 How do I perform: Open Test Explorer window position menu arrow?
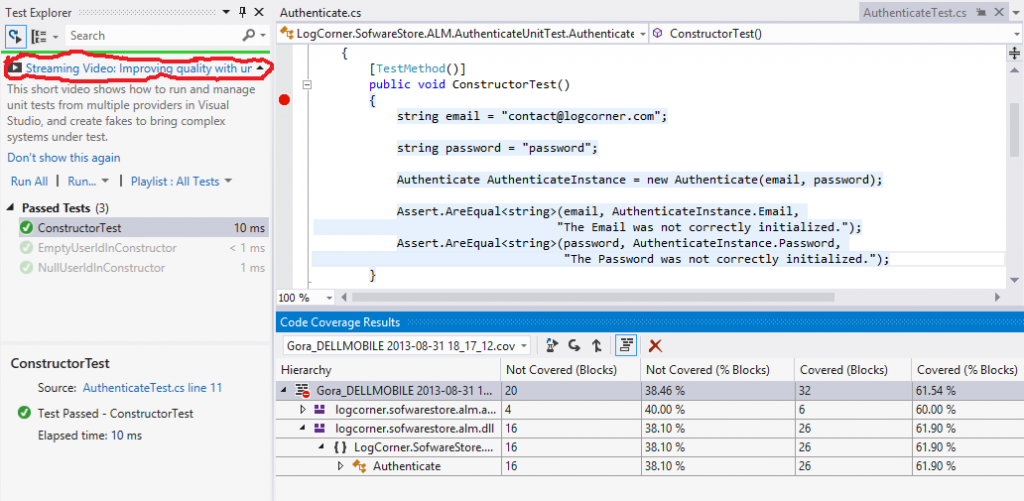pyautogui.click(x=226, y=12)
